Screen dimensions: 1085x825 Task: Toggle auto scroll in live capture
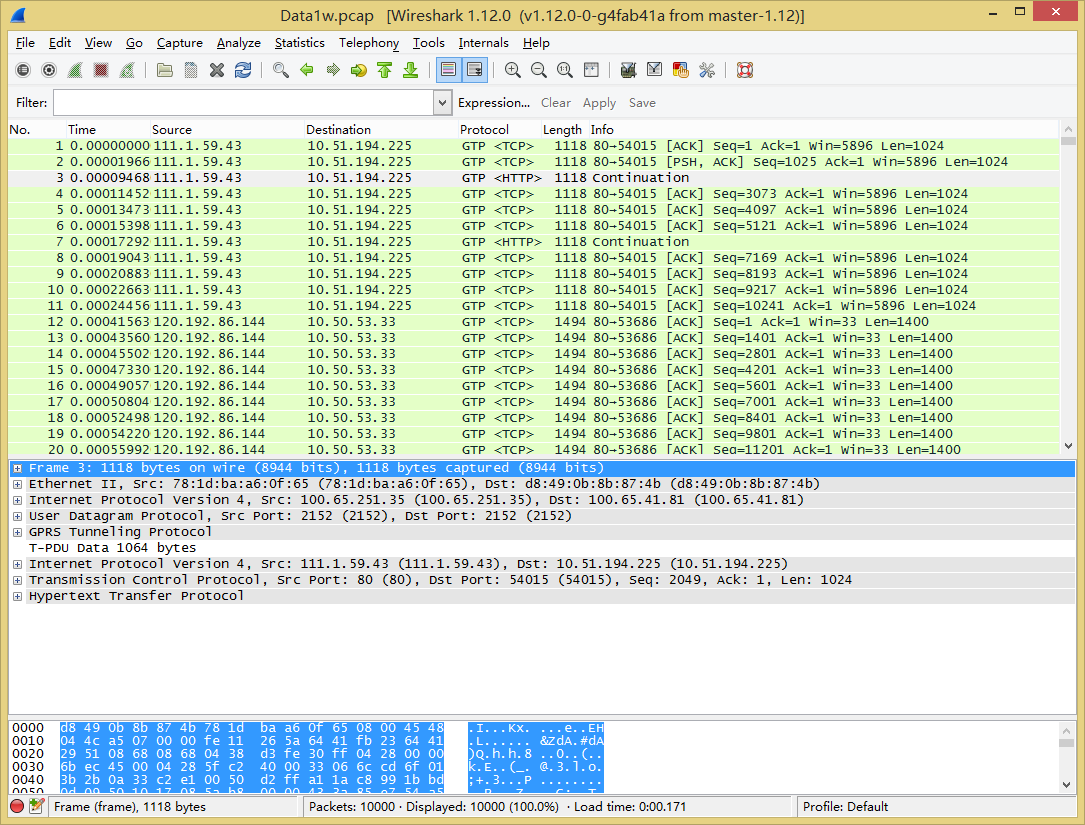point(475,70)
